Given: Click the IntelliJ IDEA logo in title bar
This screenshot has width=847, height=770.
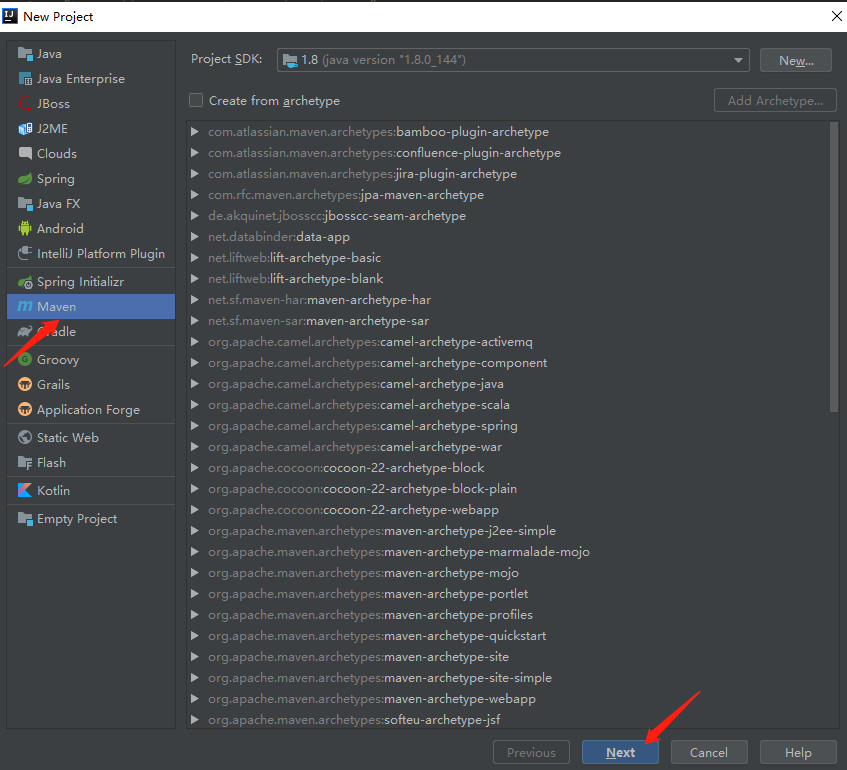Looking at the screenshot, I should pos(10,16).
